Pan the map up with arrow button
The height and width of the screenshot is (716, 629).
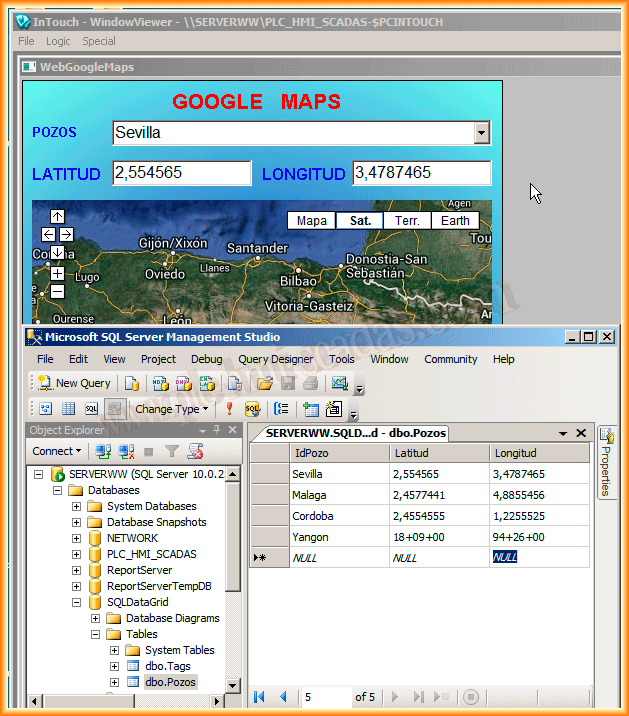(x=57, y=217)
